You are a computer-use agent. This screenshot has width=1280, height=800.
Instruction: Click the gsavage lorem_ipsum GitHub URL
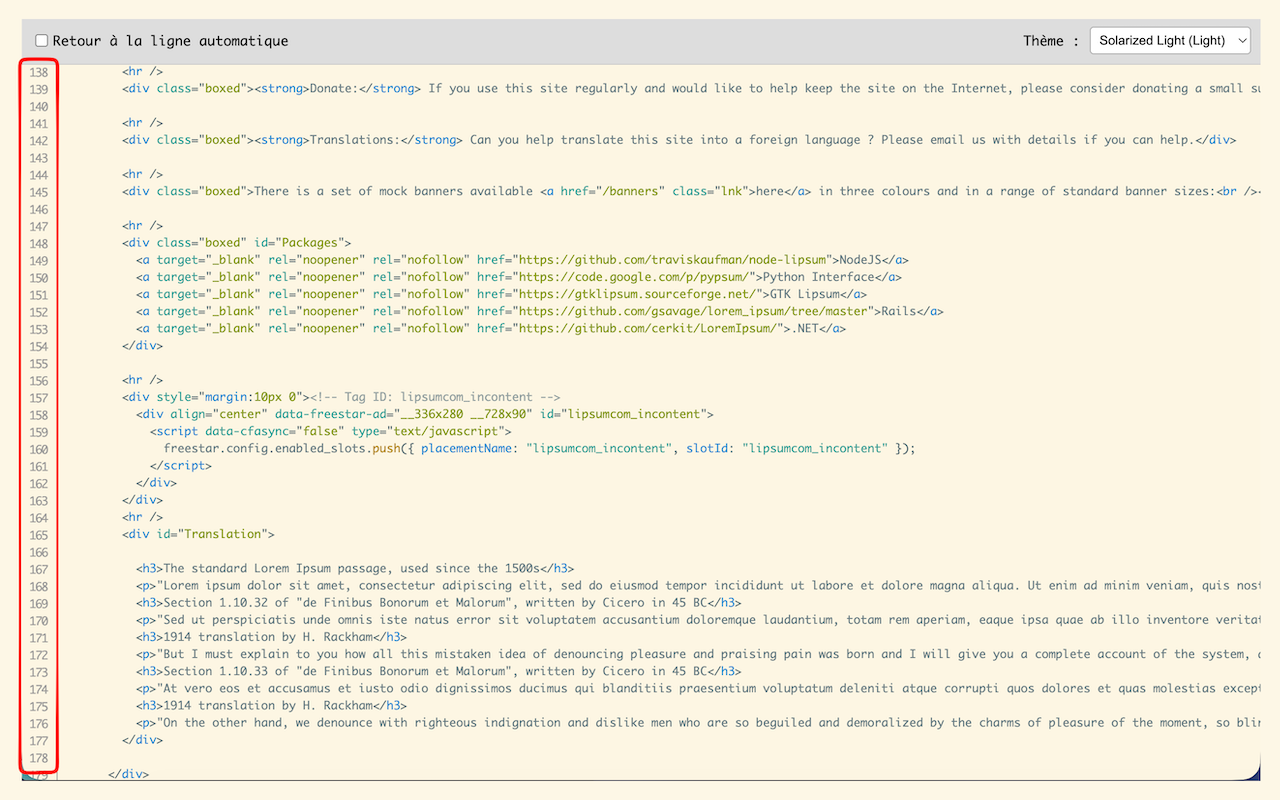(694, 311)
